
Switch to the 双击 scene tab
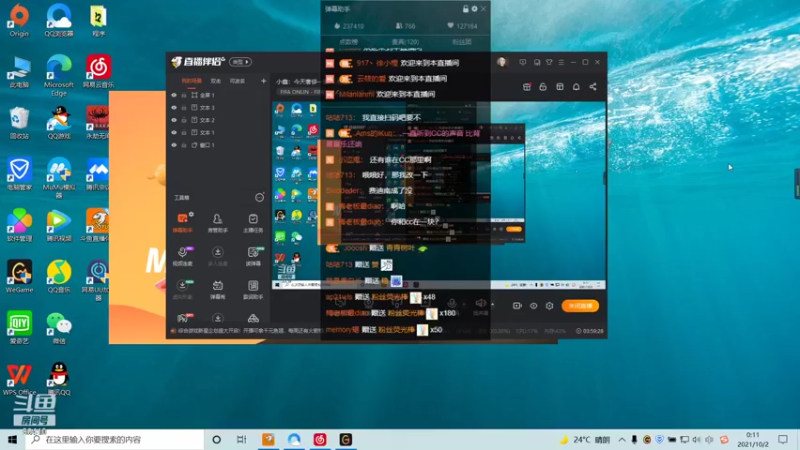tap(216, 81)
